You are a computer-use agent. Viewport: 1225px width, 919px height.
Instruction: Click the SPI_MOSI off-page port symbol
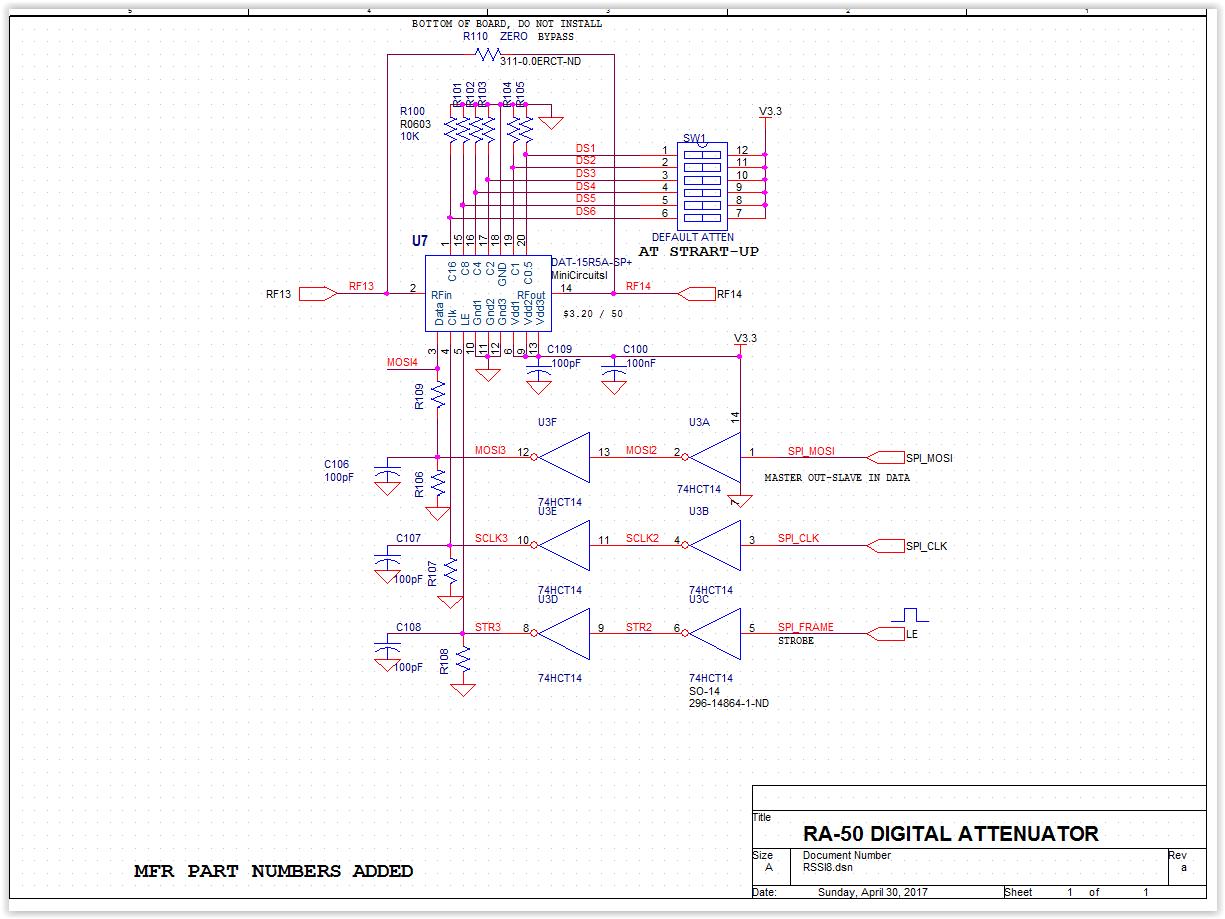[885, 458]
